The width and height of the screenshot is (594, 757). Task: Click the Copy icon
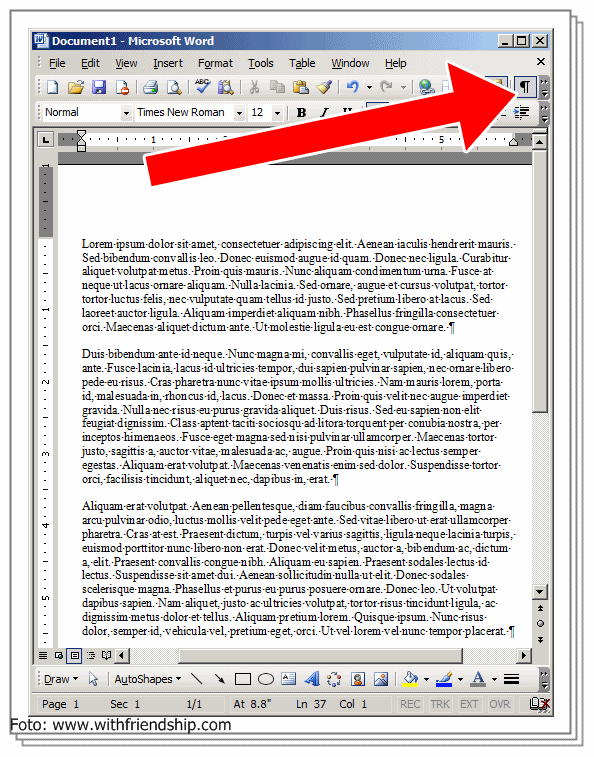[x=277, y=87]
